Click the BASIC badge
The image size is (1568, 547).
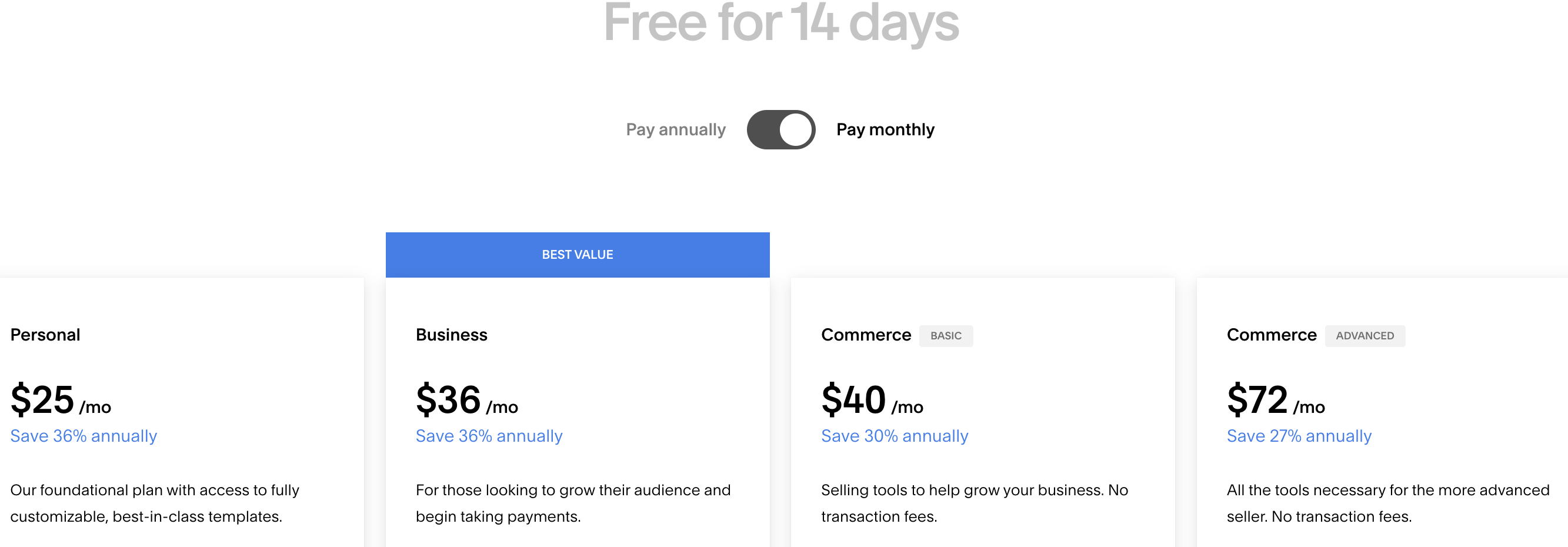pyautogui.click(x=945, y=336)
